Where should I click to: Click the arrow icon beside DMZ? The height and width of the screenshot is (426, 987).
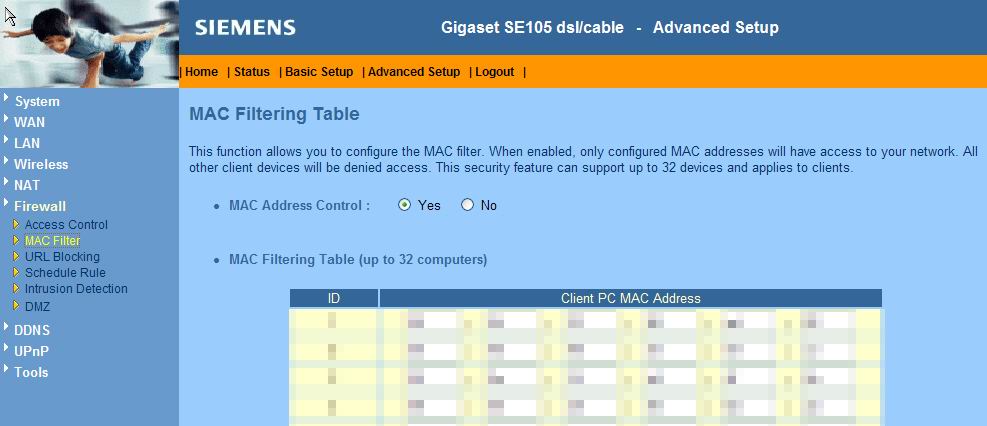tap(16, 306)
